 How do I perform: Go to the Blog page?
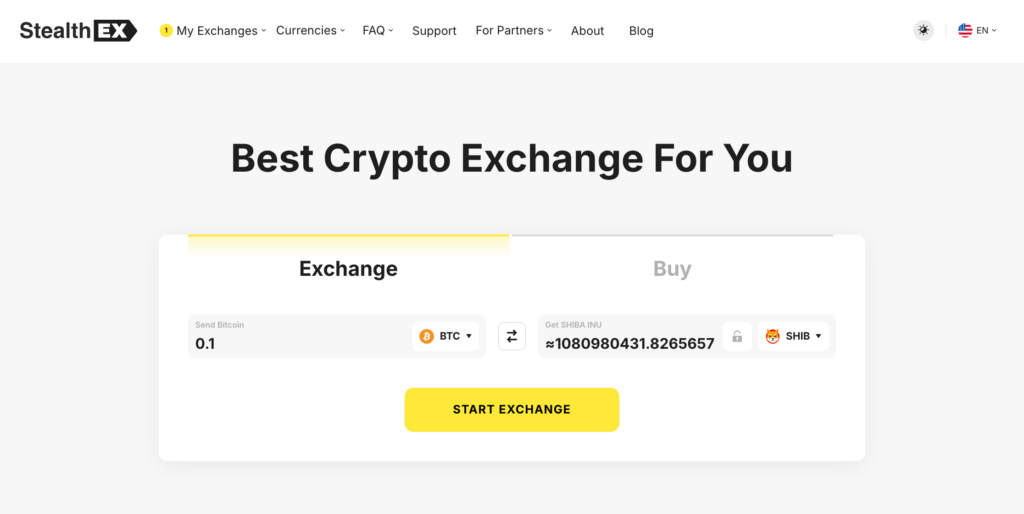click(641, 31)
